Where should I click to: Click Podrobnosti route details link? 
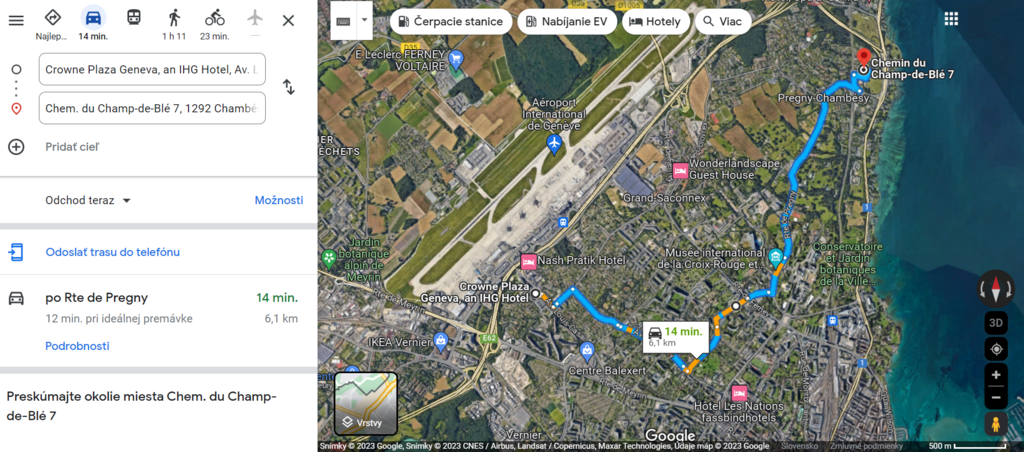coord(77,346)
